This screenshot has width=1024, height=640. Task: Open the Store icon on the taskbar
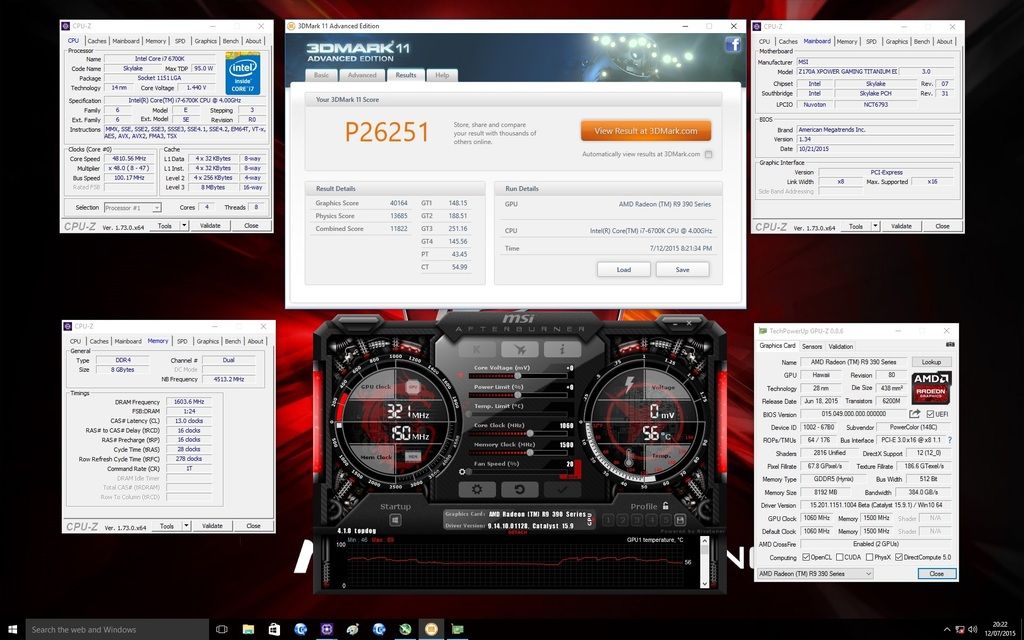[274, 630]
